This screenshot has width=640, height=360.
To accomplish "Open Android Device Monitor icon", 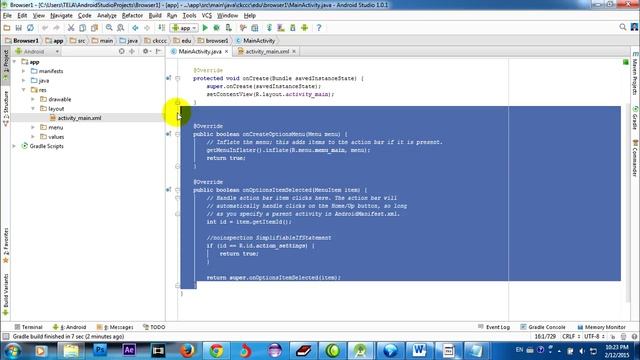I will coord(304,28).
